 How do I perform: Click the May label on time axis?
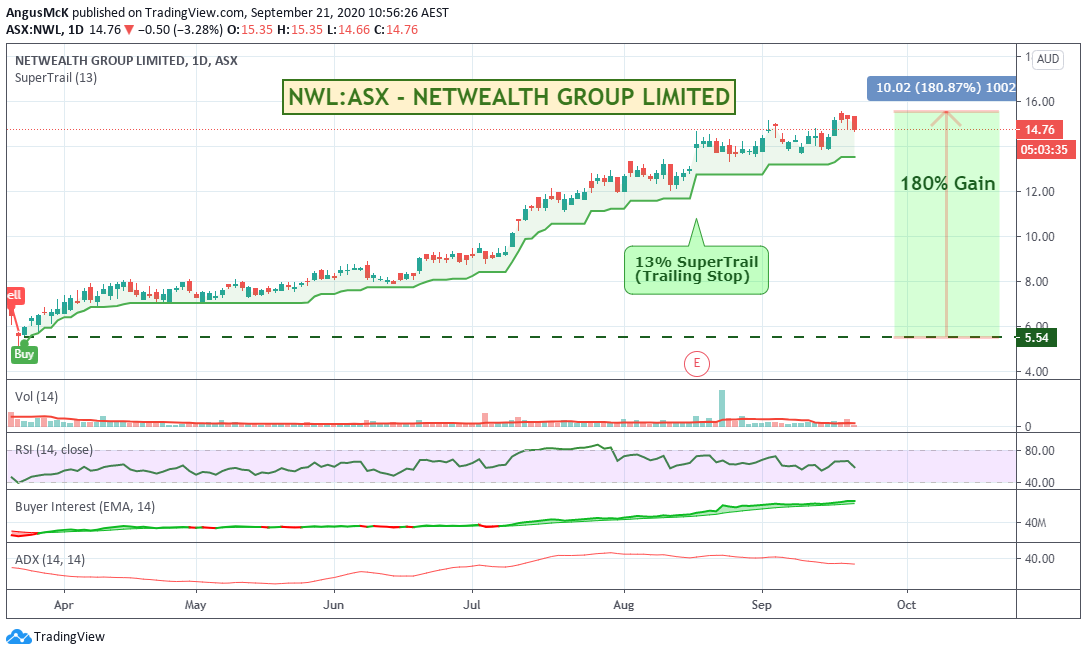[195, 604]
